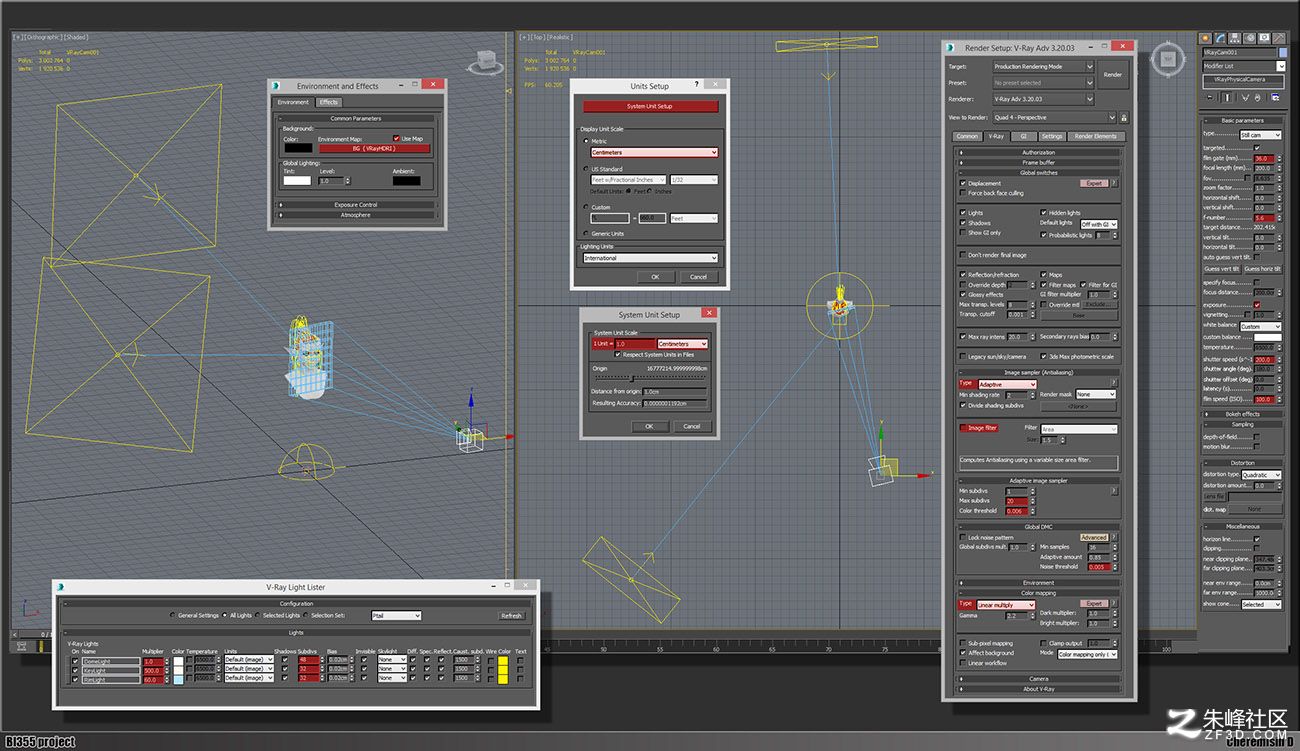Image resolution: width=1300 pixels, height=751 pixels.
Task: Click Tint white swatch under Global Lighting
Action: click(x=297, y=181)
